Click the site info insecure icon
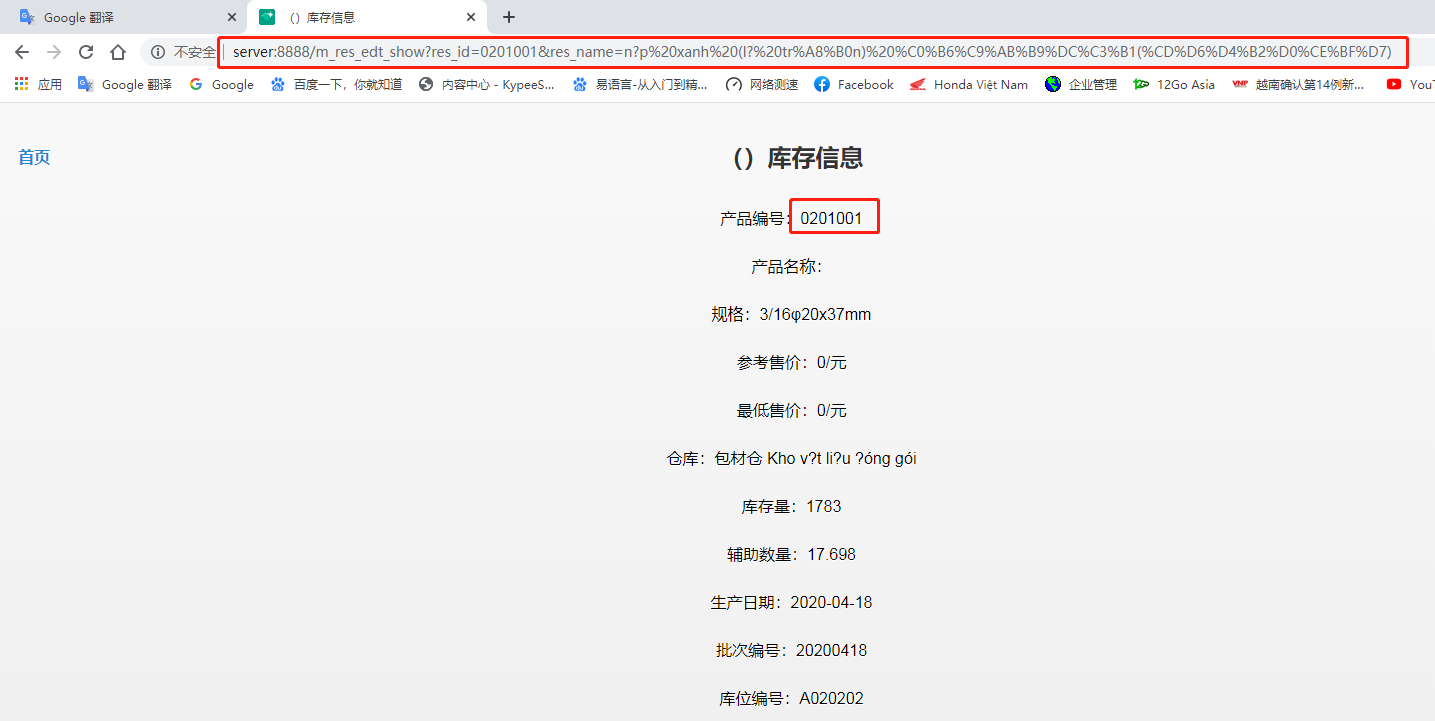 click(158, 52)
